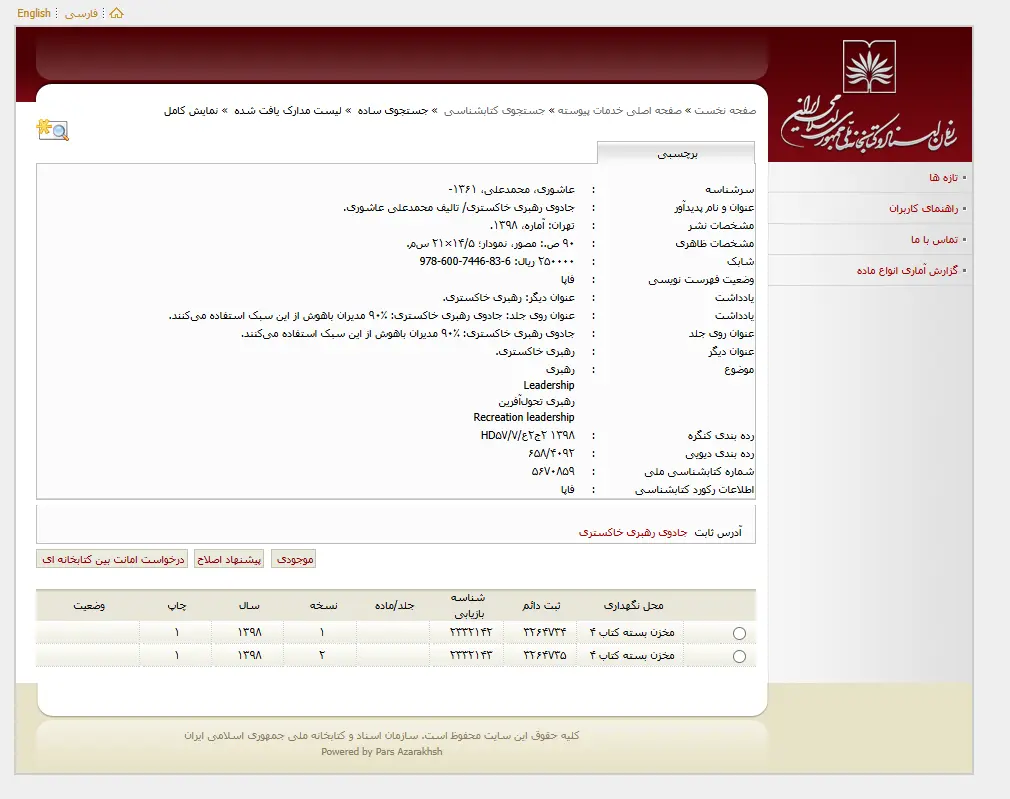The image size is (1010, 799).
Task: Click the نسخه column header
Action: click(x=323, y=605)
